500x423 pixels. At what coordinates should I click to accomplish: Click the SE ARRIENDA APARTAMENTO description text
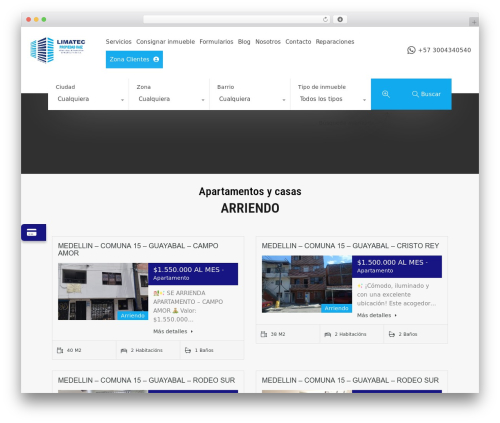pos(188,306)
